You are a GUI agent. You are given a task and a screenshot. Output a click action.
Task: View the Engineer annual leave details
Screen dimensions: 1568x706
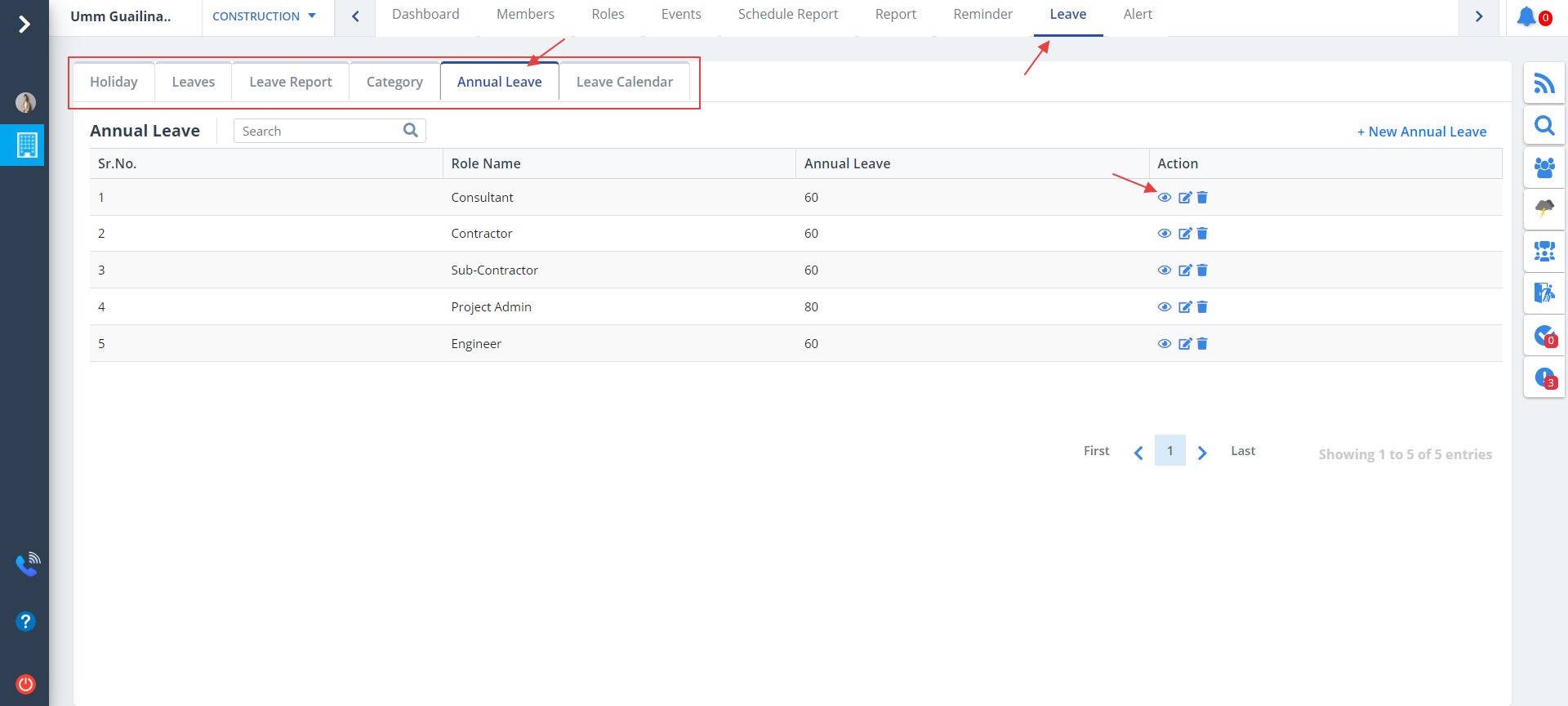point(1165,344)
